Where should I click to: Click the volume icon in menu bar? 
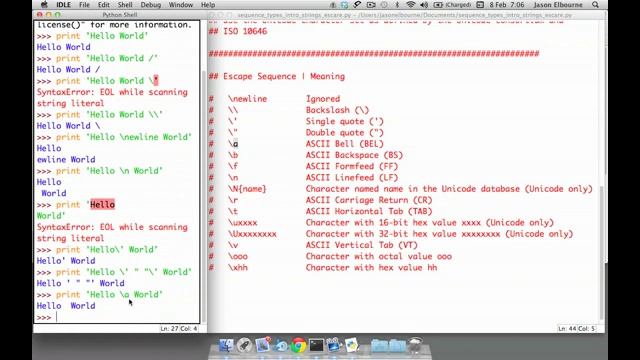(x=424, y=5)
